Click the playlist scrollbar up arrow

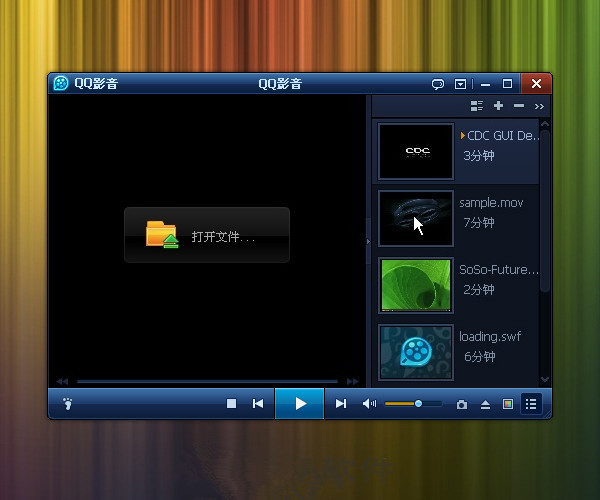[545, 124]
